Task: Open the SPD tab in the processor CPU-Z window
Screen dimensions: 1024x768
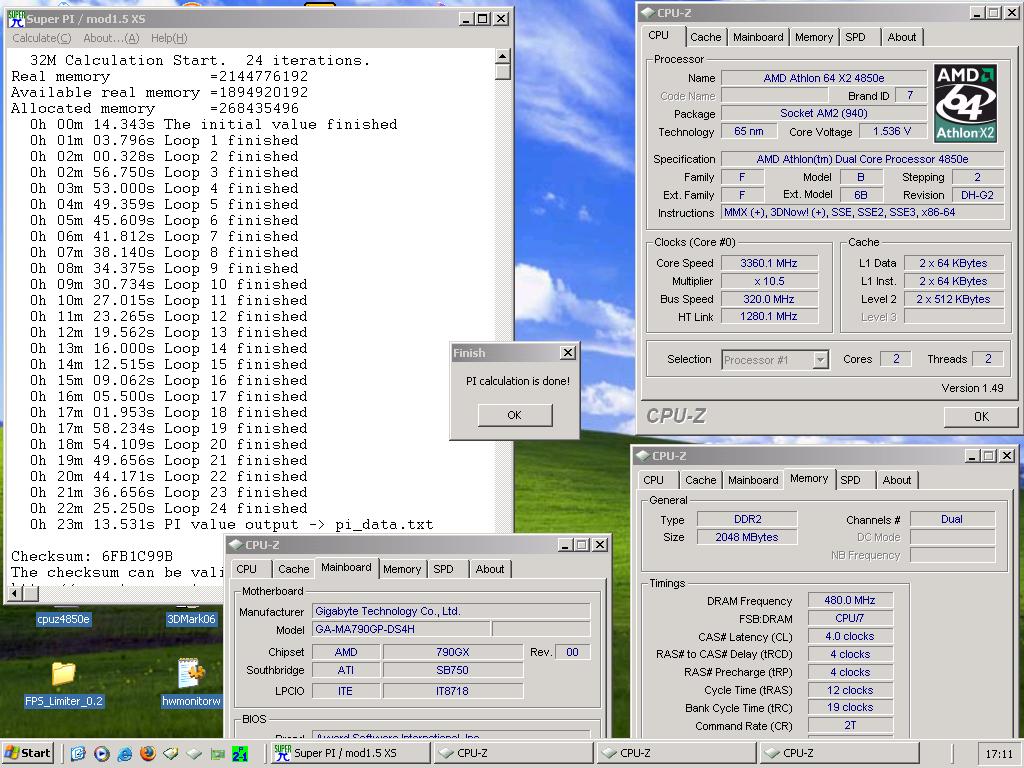Action: tap(855, 37)
